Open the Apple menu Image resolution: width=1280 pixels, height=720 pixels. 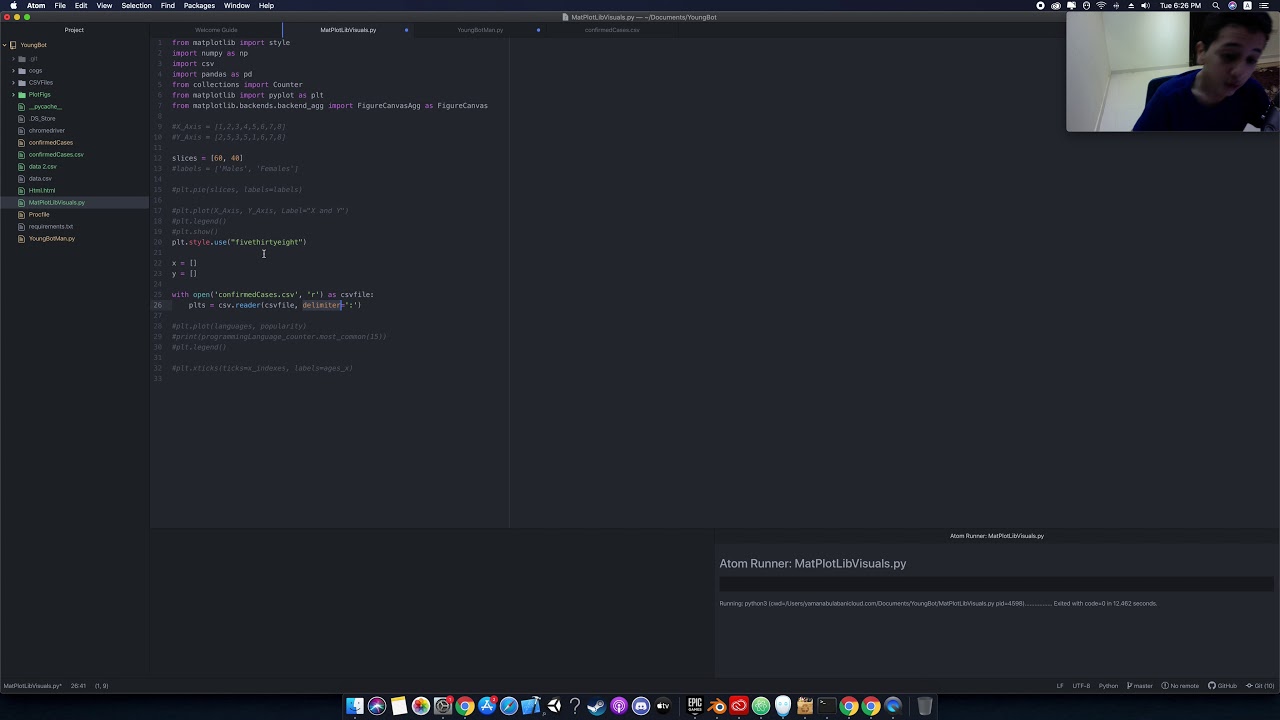13,6
